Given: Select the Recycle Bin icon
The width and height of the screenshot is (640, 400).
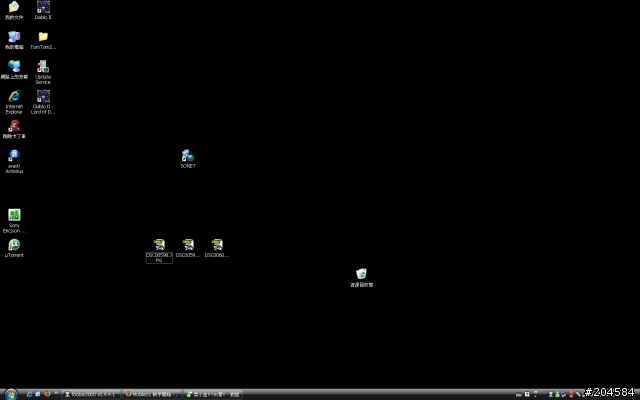Looking at the screenshot, I should (x=362, y=278).
